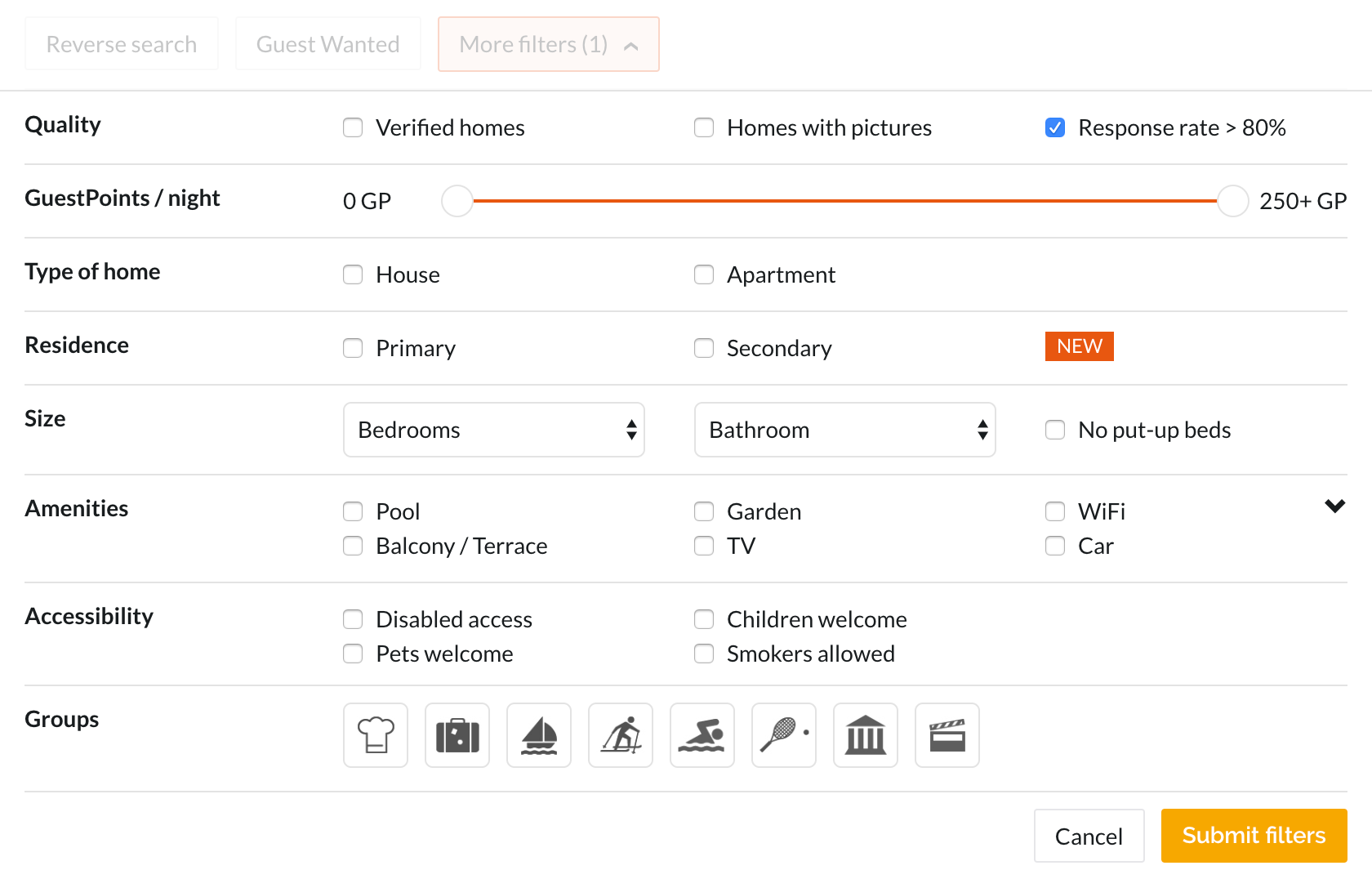The width and height of the screenshot is (1372, 879).
Task: Click the Submit filters button
Action: coord(1254,836)
